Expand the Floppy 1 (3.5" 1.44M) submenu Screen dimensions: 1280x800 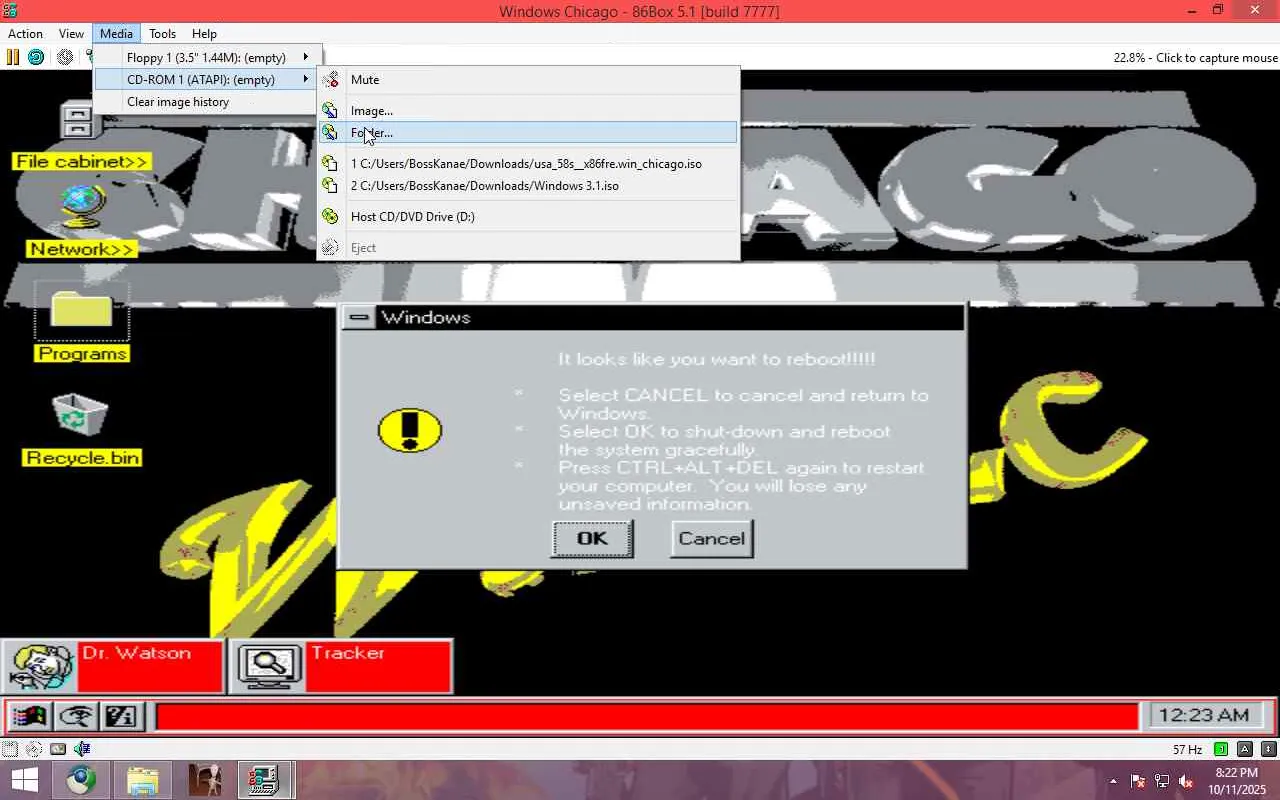(208, 57)
